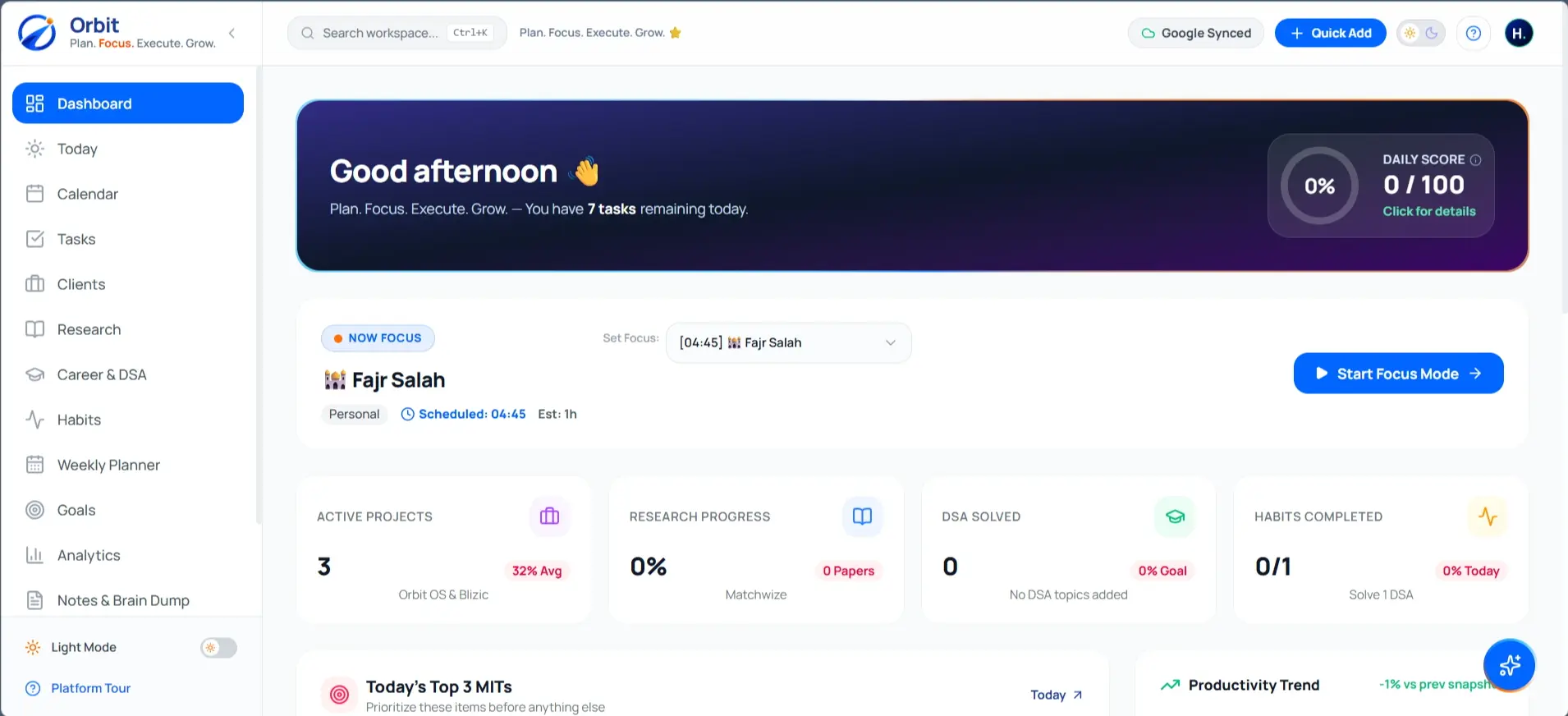
Task: Click the Research Progress book icon
Action: pyautogui.click(x=862, y=516)
